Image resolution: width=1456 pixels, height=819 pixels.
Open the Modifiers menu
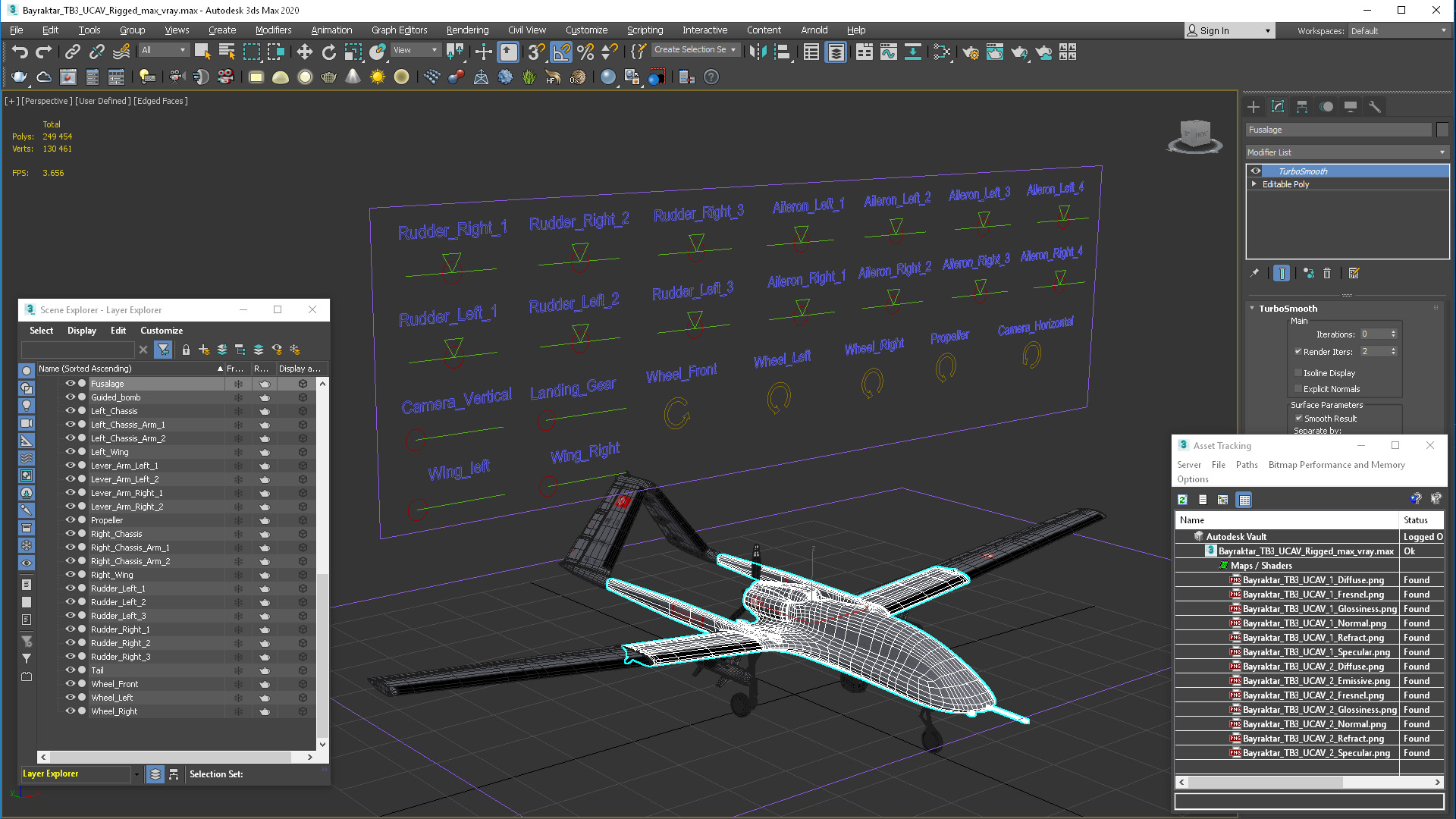(x=273, y=30)
